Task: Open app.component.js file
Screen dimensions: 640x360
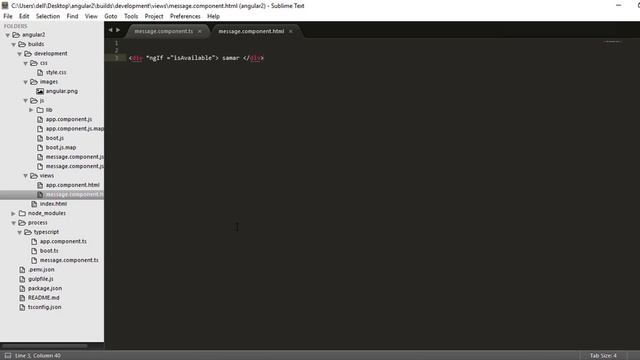Action: [x=69, y=119]
